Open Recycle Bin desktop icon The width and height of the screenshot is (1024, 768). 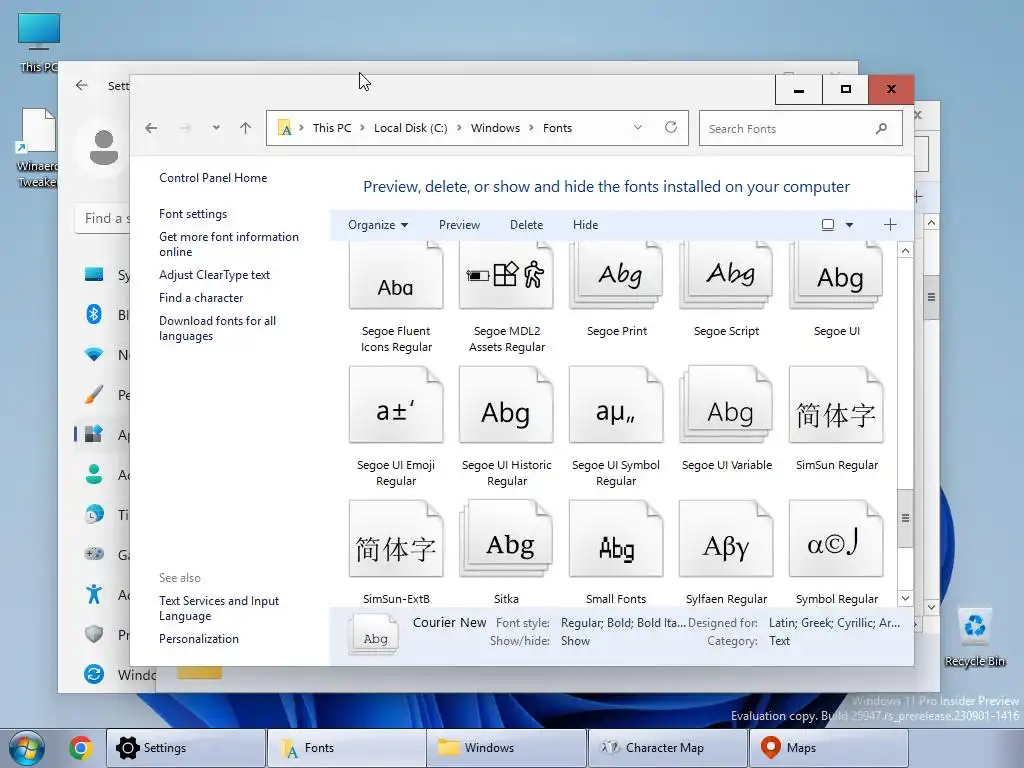click(974, 637)
